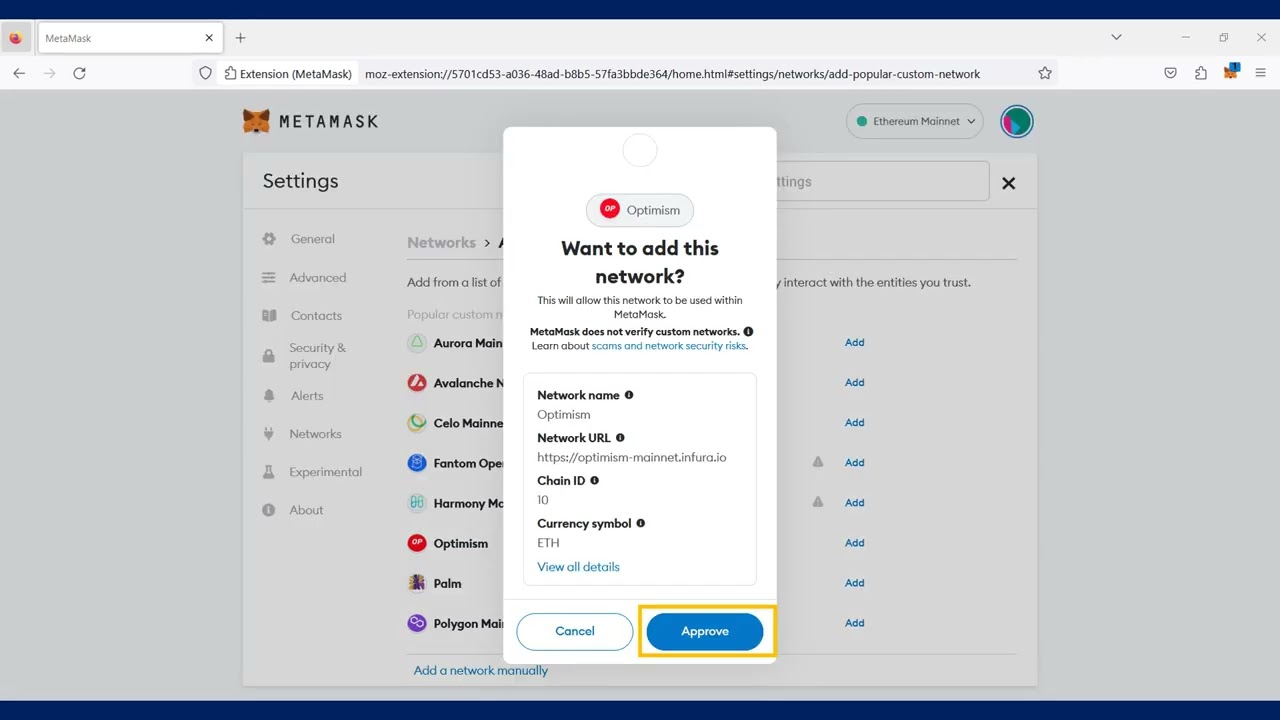
Task: Click the Alerts bell icon
Action: (269, 396)
